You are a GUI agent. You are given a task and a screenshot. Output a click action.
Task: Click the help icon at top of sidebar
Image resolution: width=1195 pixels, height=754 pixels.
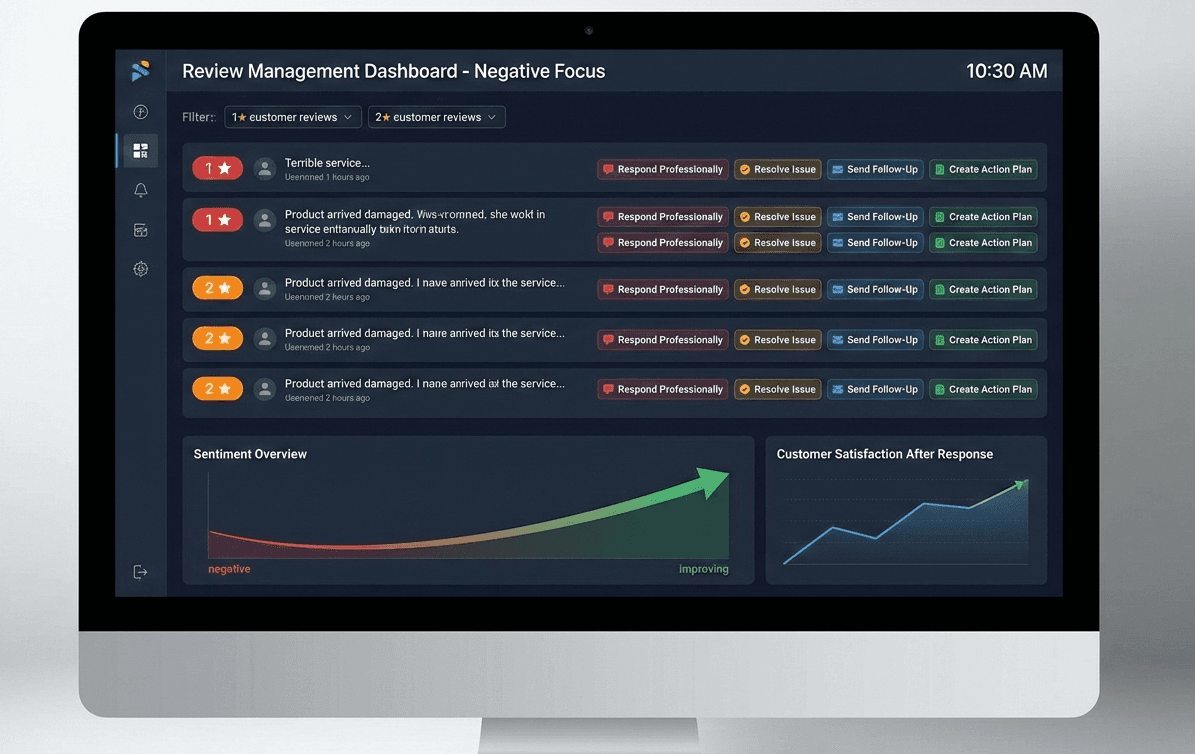coord(140,111)
